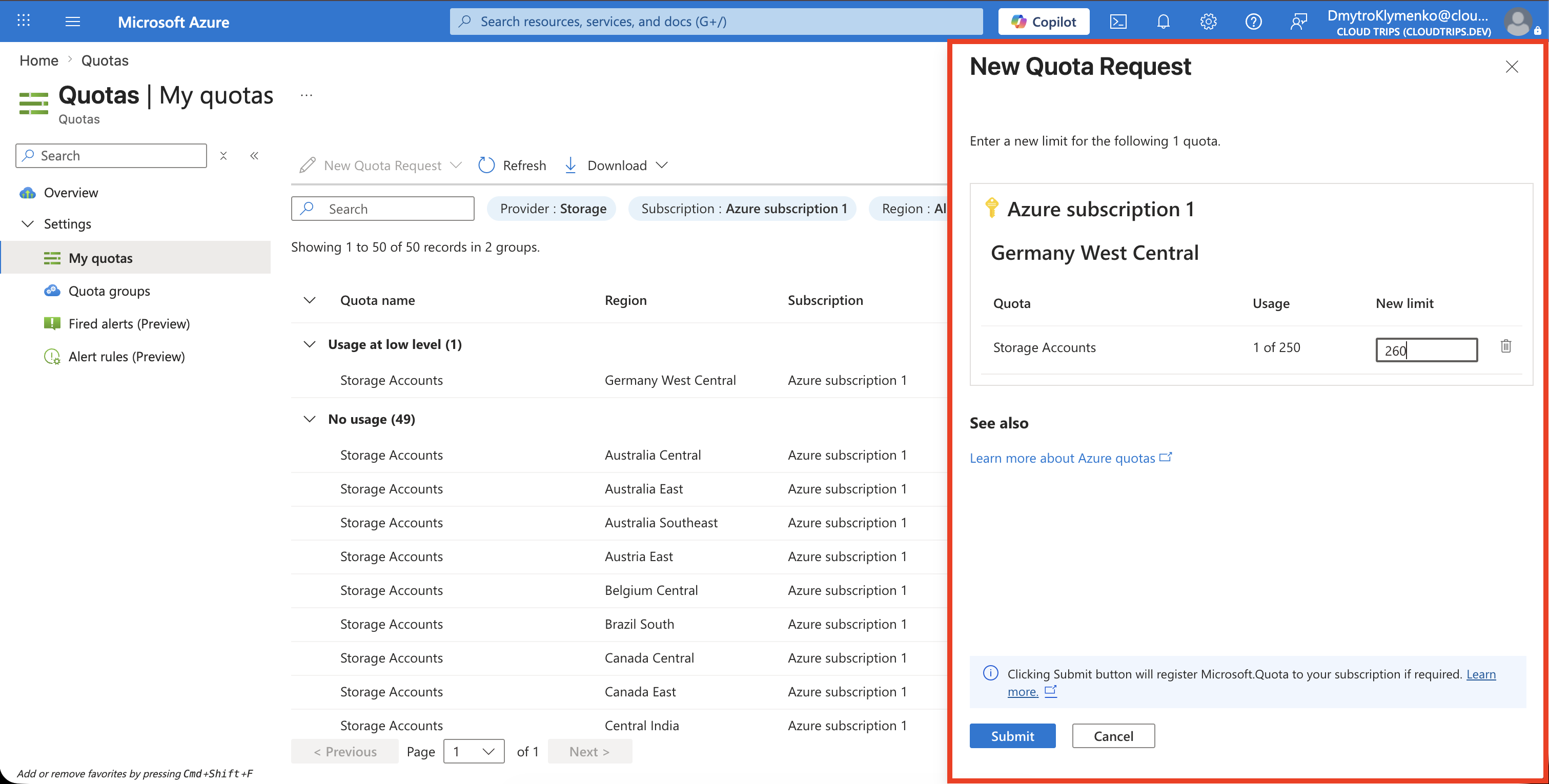Click the Previous page button
Image resolution: width=1549 pixels, height=784 pixels.
click(x=344, y=752)
